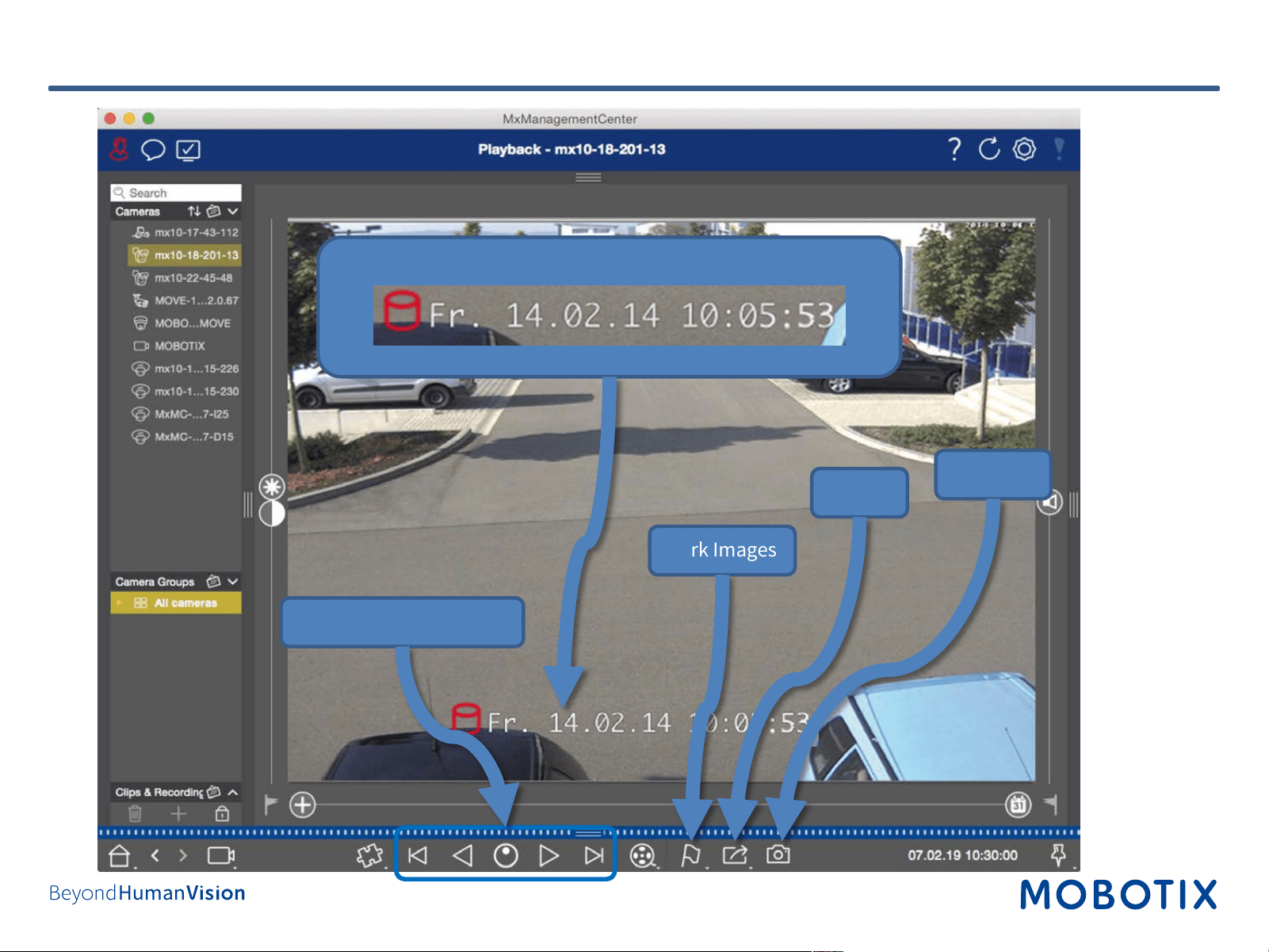Click the timeline slider line
Screen dimensions: 1269x952
660,805
